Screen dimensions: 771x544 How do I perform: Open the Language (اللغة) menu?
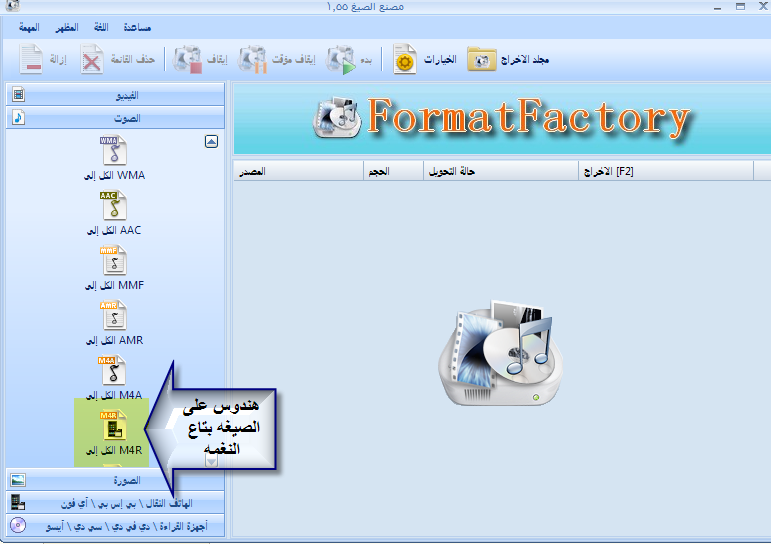[x=101, y=28]
